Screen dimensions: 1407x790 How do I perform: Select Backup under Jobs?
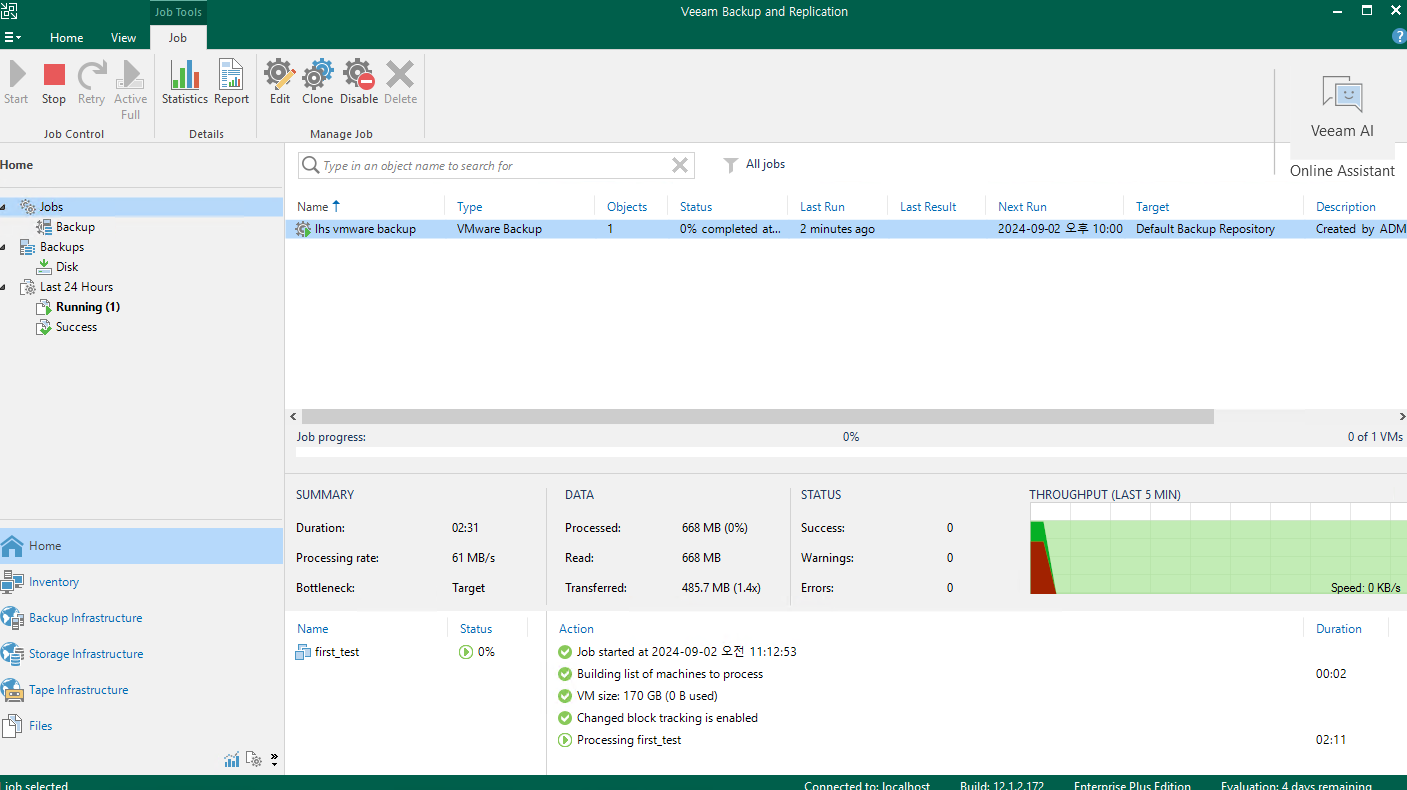tap(75, 227)
